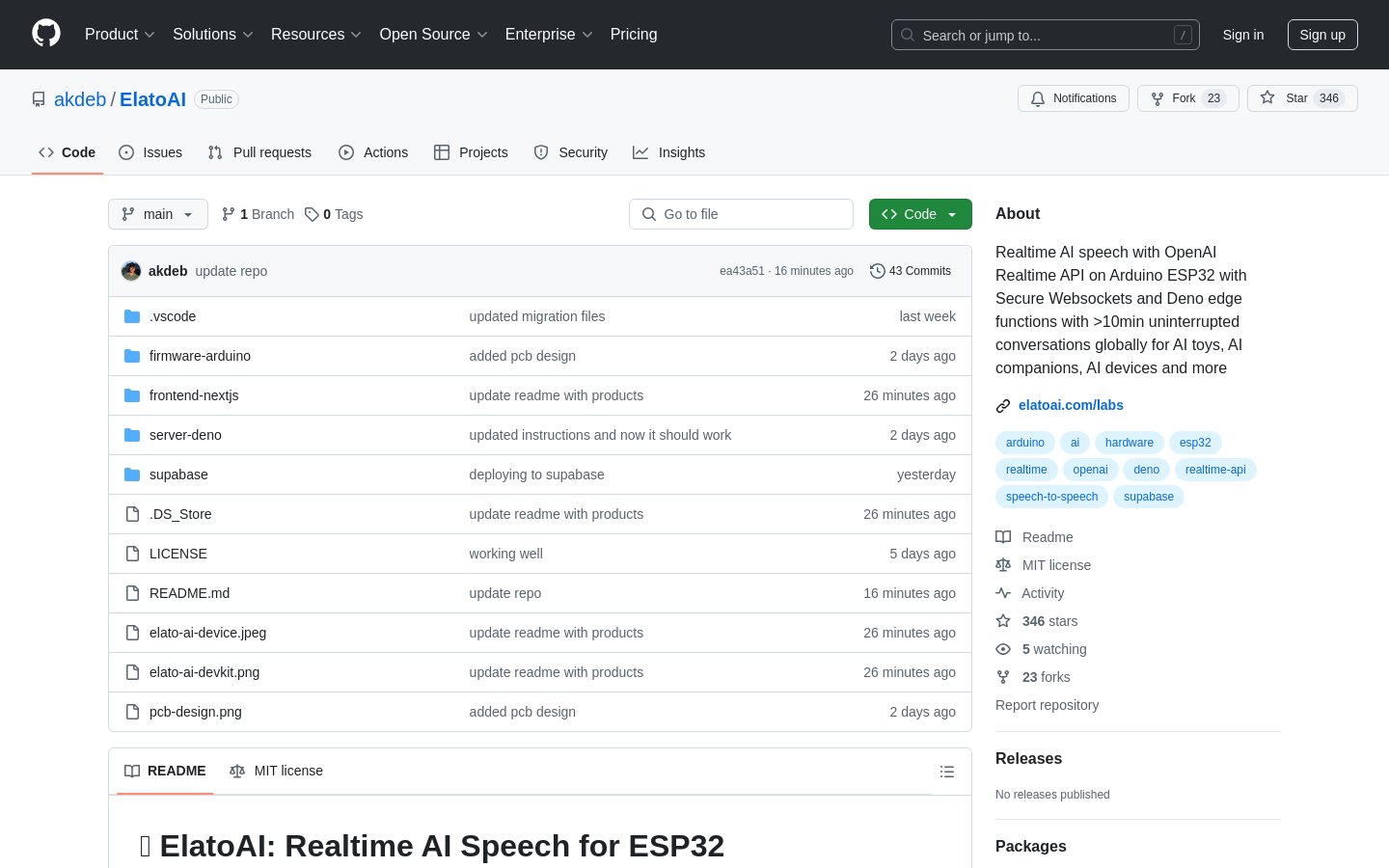Click the .vscode folder icon

tap(132, 316)
